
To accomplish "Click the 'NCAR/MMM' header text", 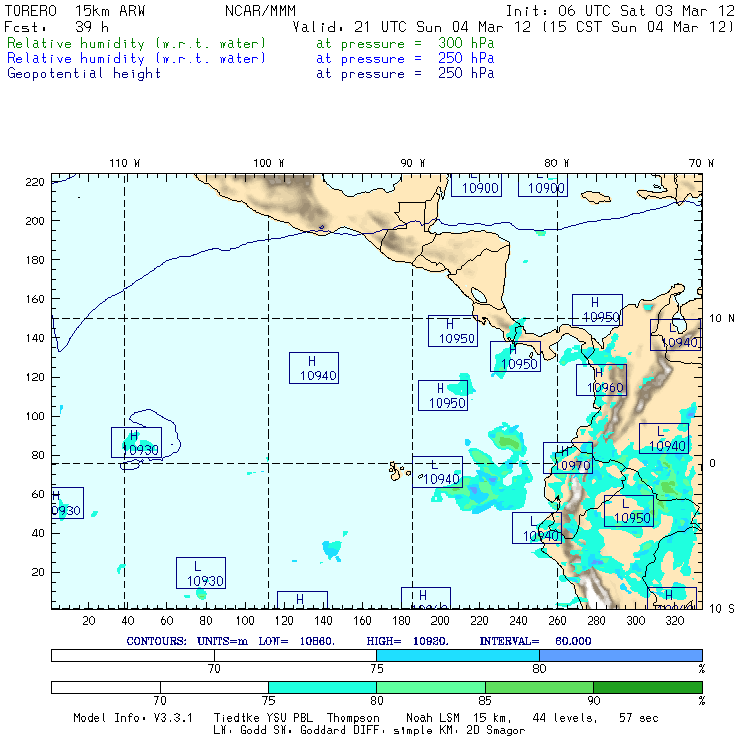I will (260, 11).
